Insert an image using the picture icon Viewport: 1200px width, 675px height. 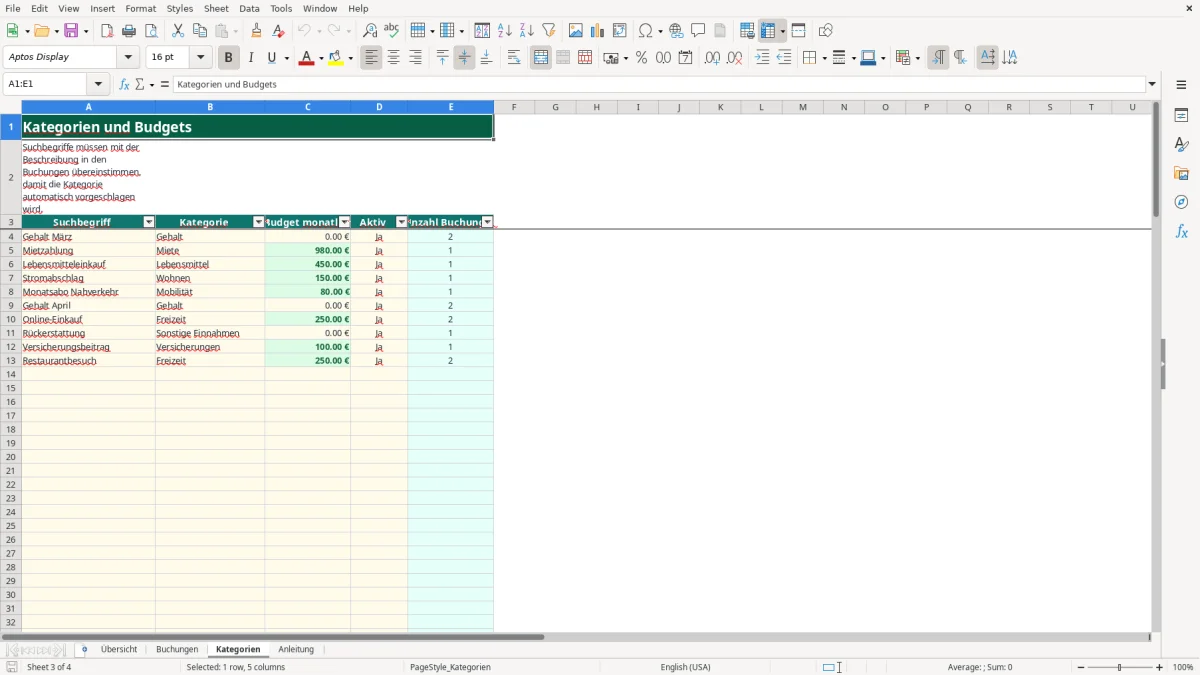pos(576,31)
